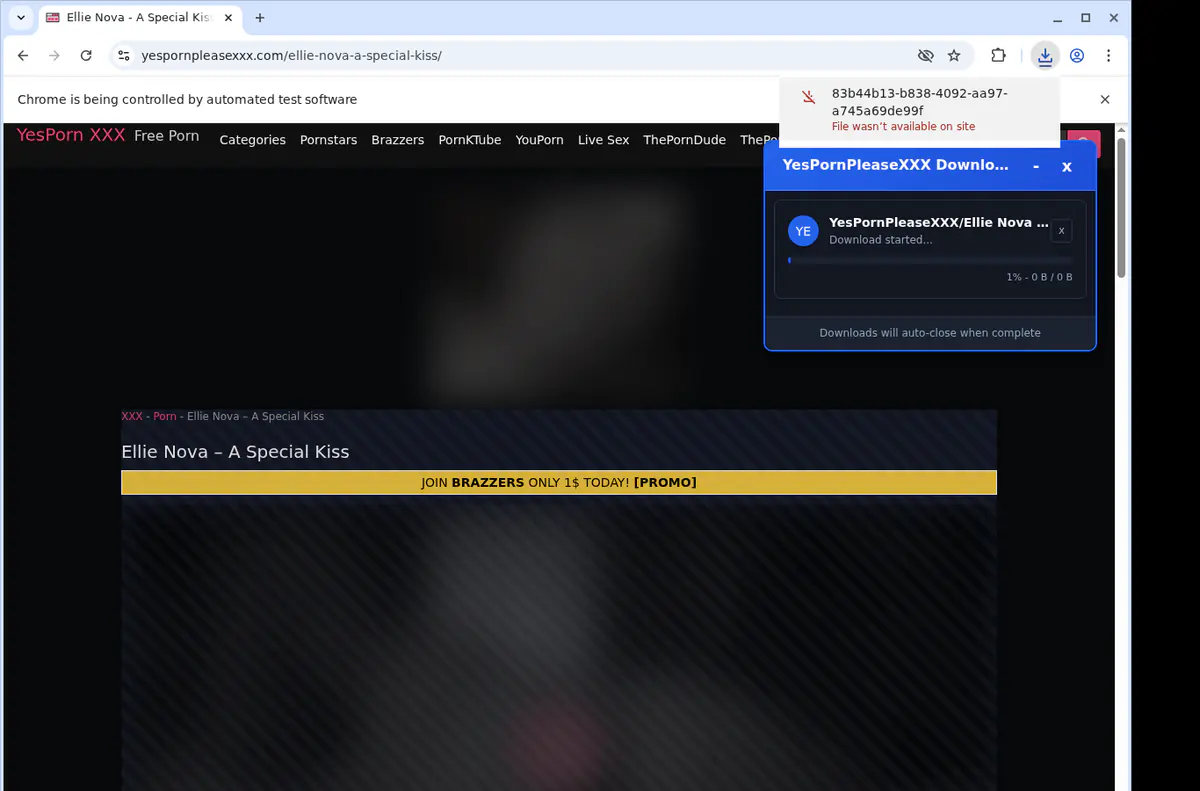Open the ThePornDude menu item

point(684,140)
